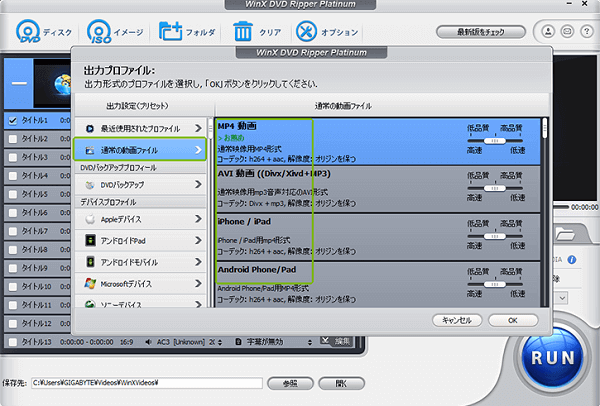Screen dimensions: 600x406
Task: Click the 参照 (Browse) button
Action: 290,383
